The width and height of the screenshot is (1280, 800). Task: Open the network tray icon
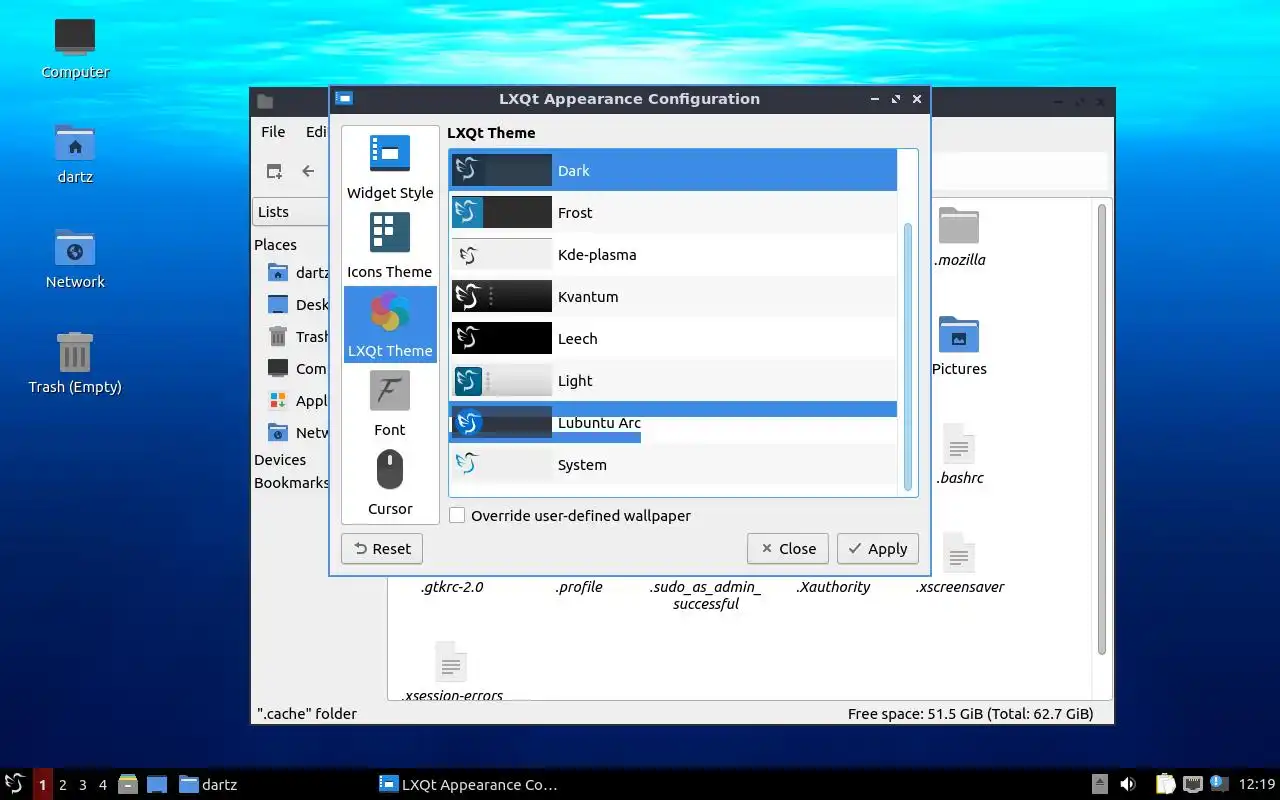pyautogui.click(x=1192, y=784)
